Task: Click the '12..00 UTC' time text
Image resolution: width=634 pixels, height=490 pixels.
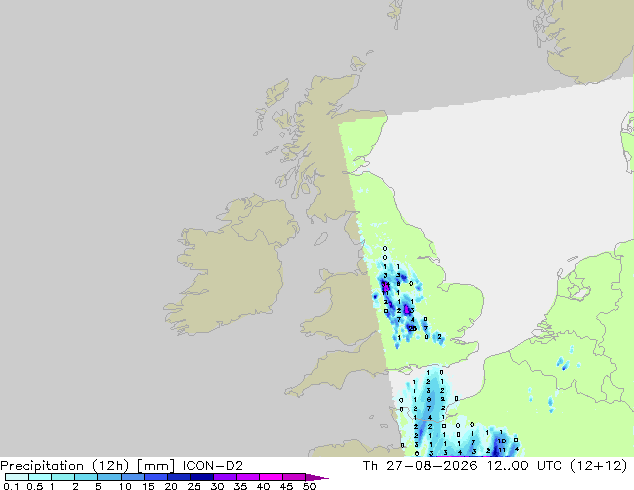Action: [x=524, y=466]
